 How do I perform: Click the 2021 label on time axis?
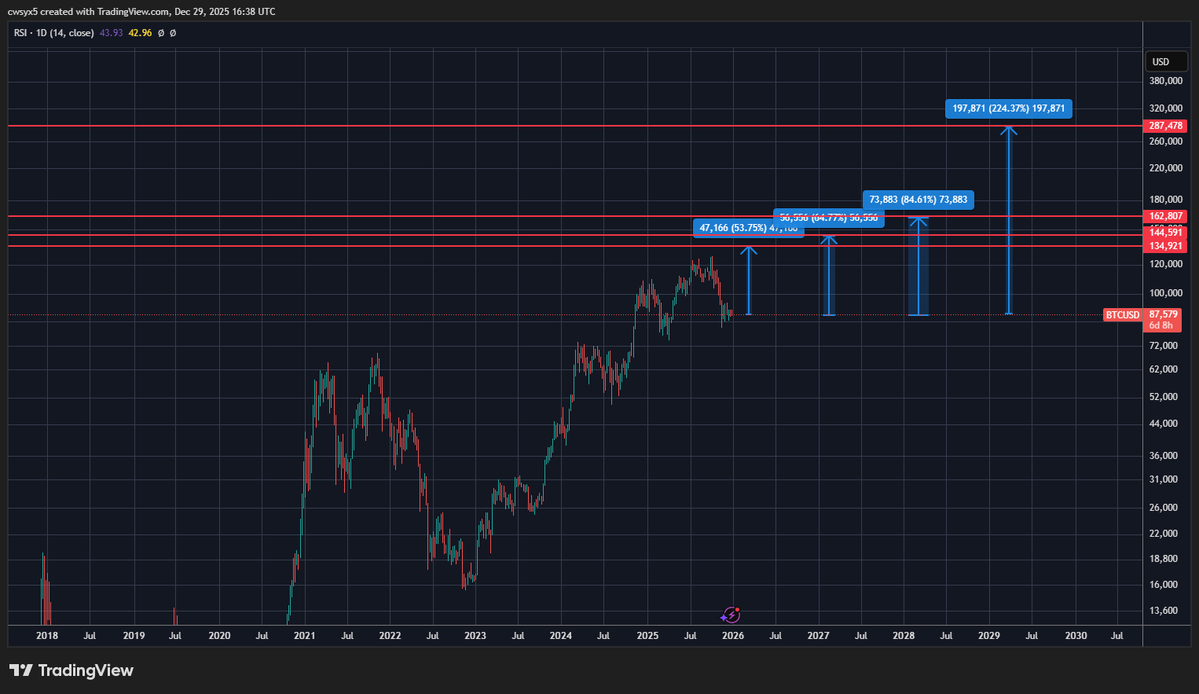(304, 635)
